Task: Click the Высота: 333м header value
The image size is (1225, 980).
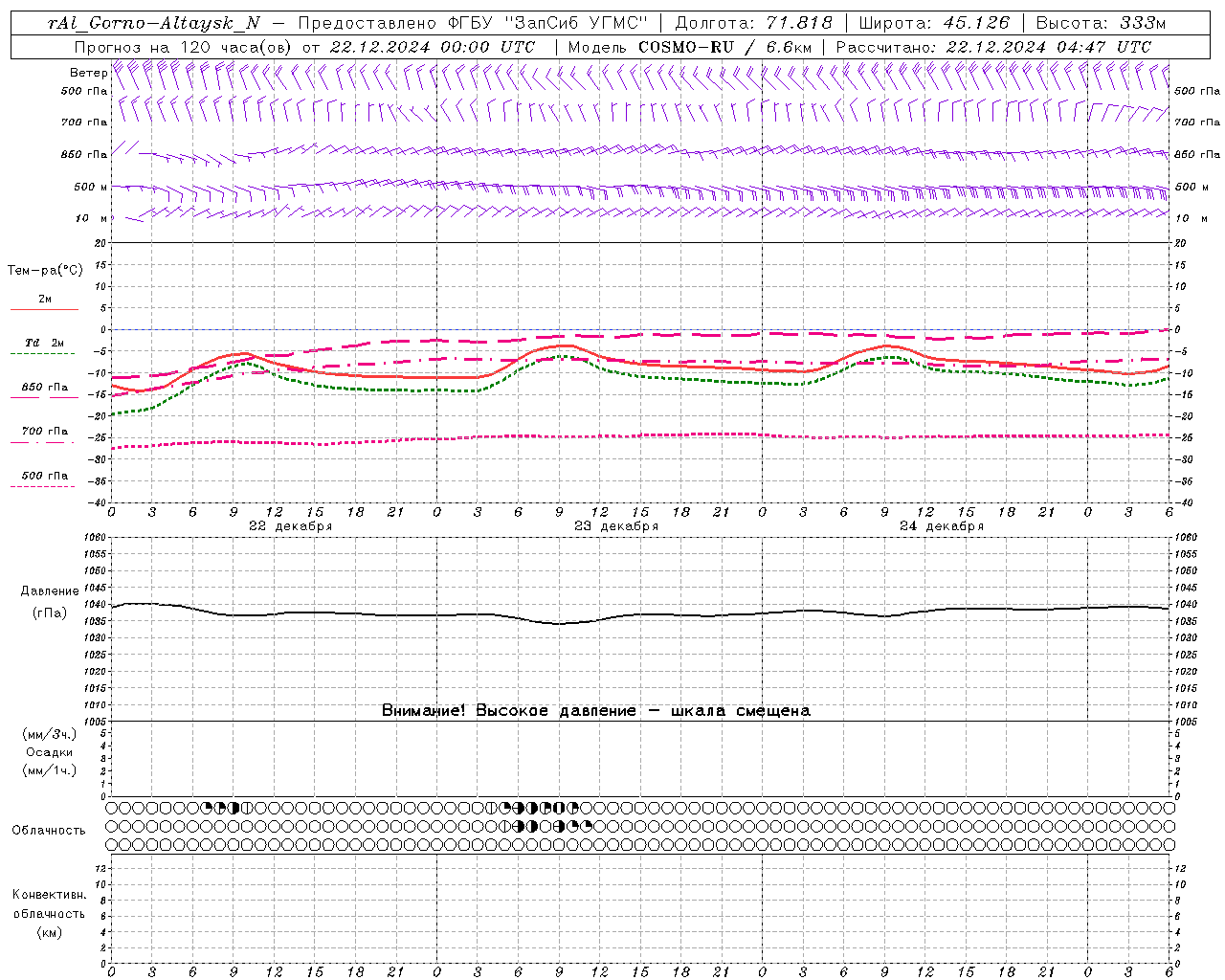Action: click(x=1101, y=23)
